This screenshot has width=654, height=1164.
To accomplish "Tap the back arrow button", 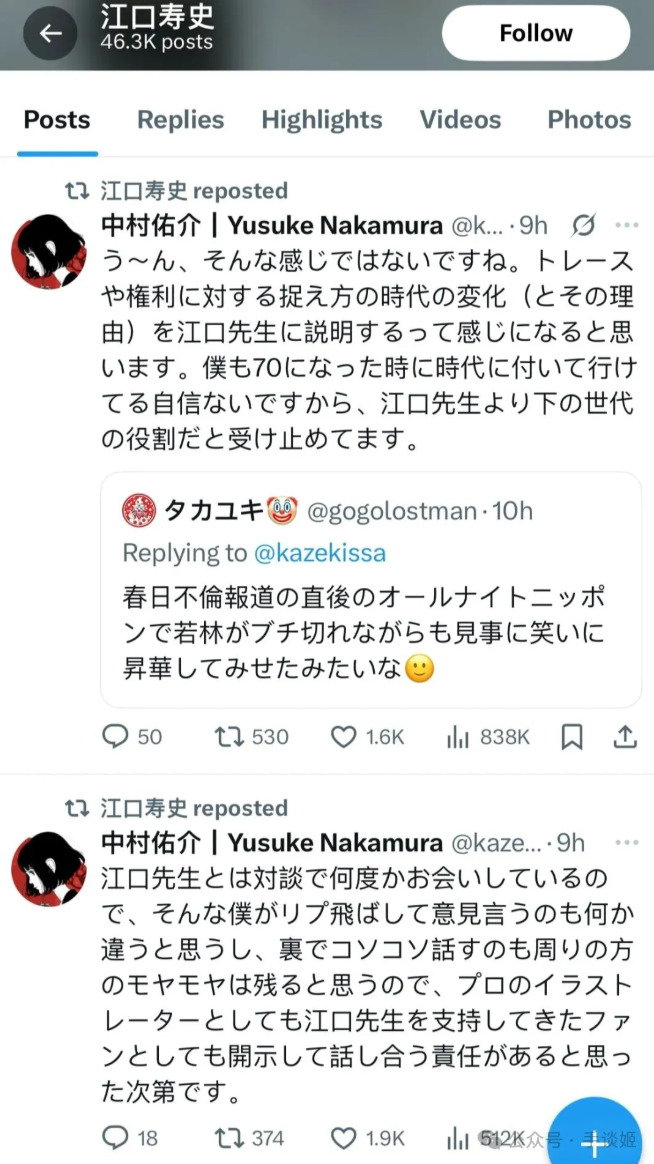I will click(50, 34).
